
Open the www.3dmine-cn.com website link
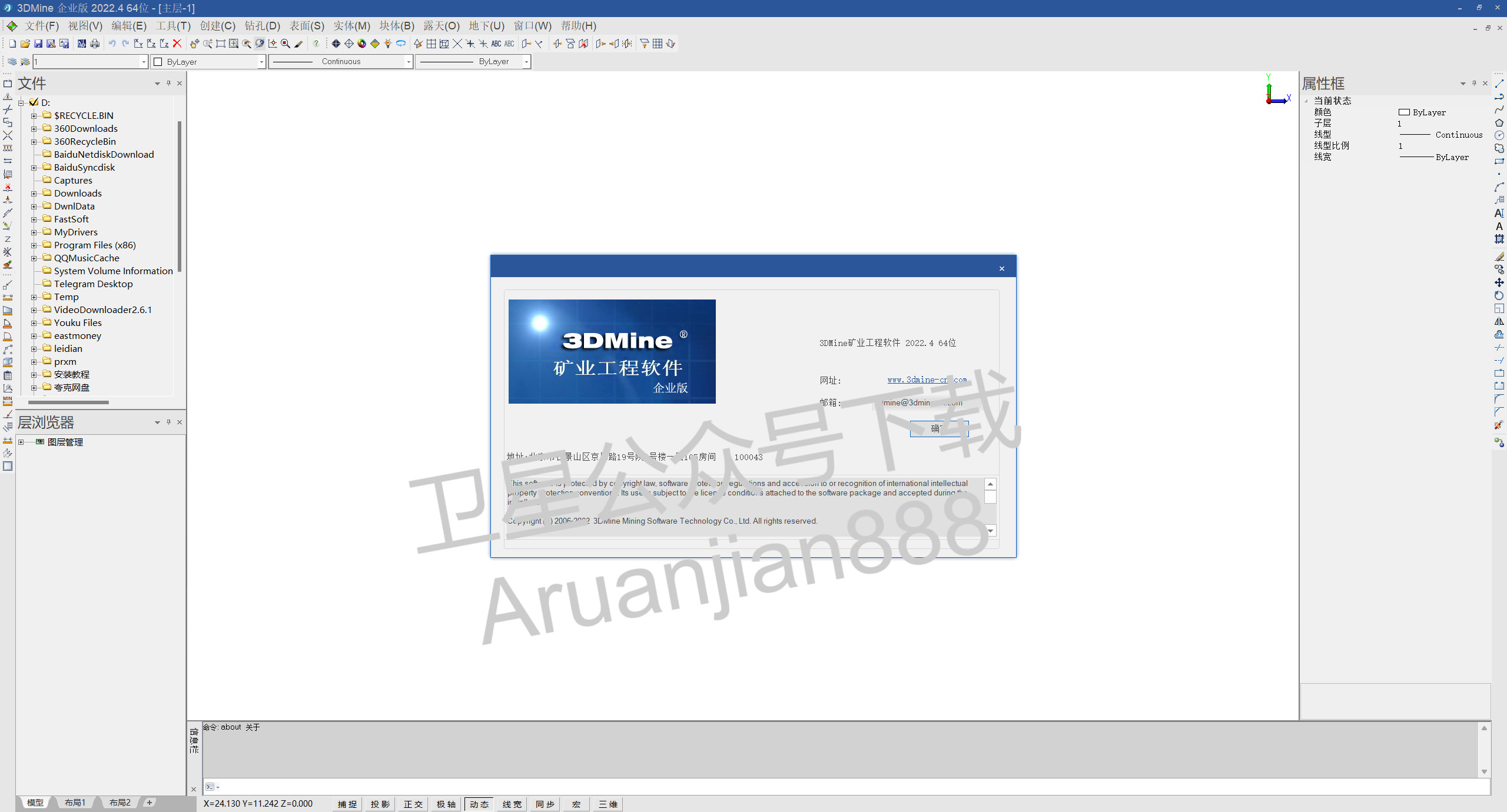click(927, 380)
